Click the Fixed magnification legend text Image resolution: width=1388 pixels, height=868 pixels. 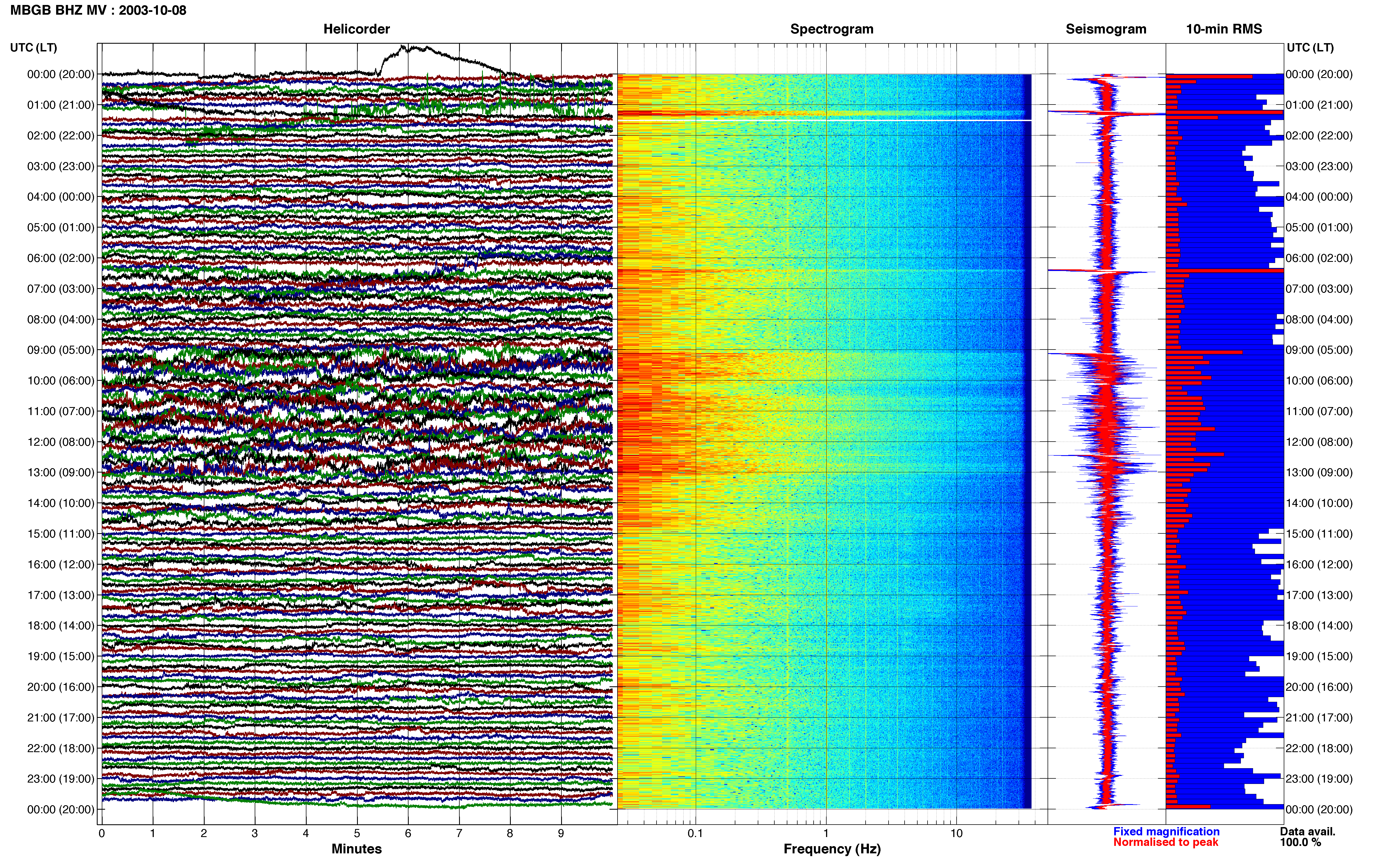pos(1166,831)
